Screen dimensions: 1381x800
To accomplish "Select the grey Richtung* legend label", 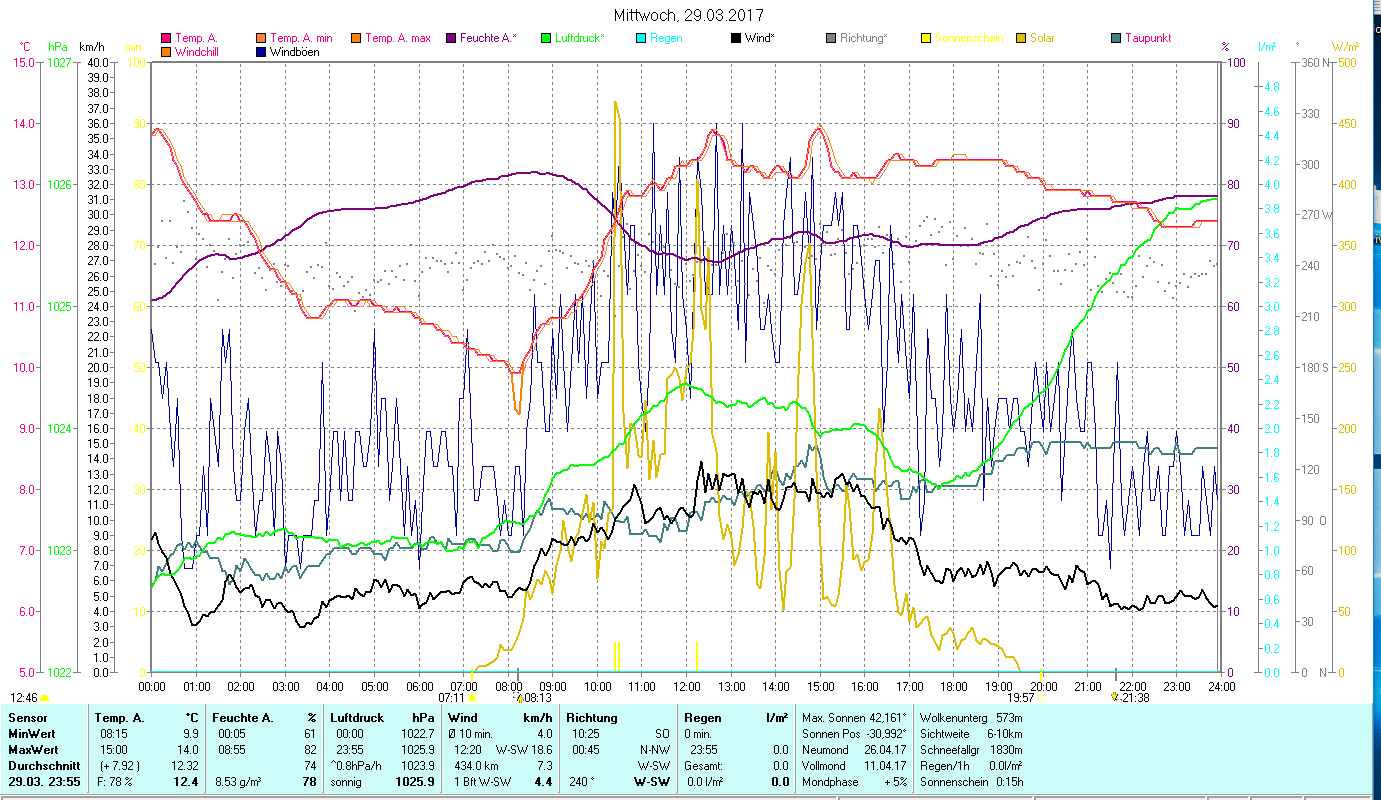I will 863,39.
